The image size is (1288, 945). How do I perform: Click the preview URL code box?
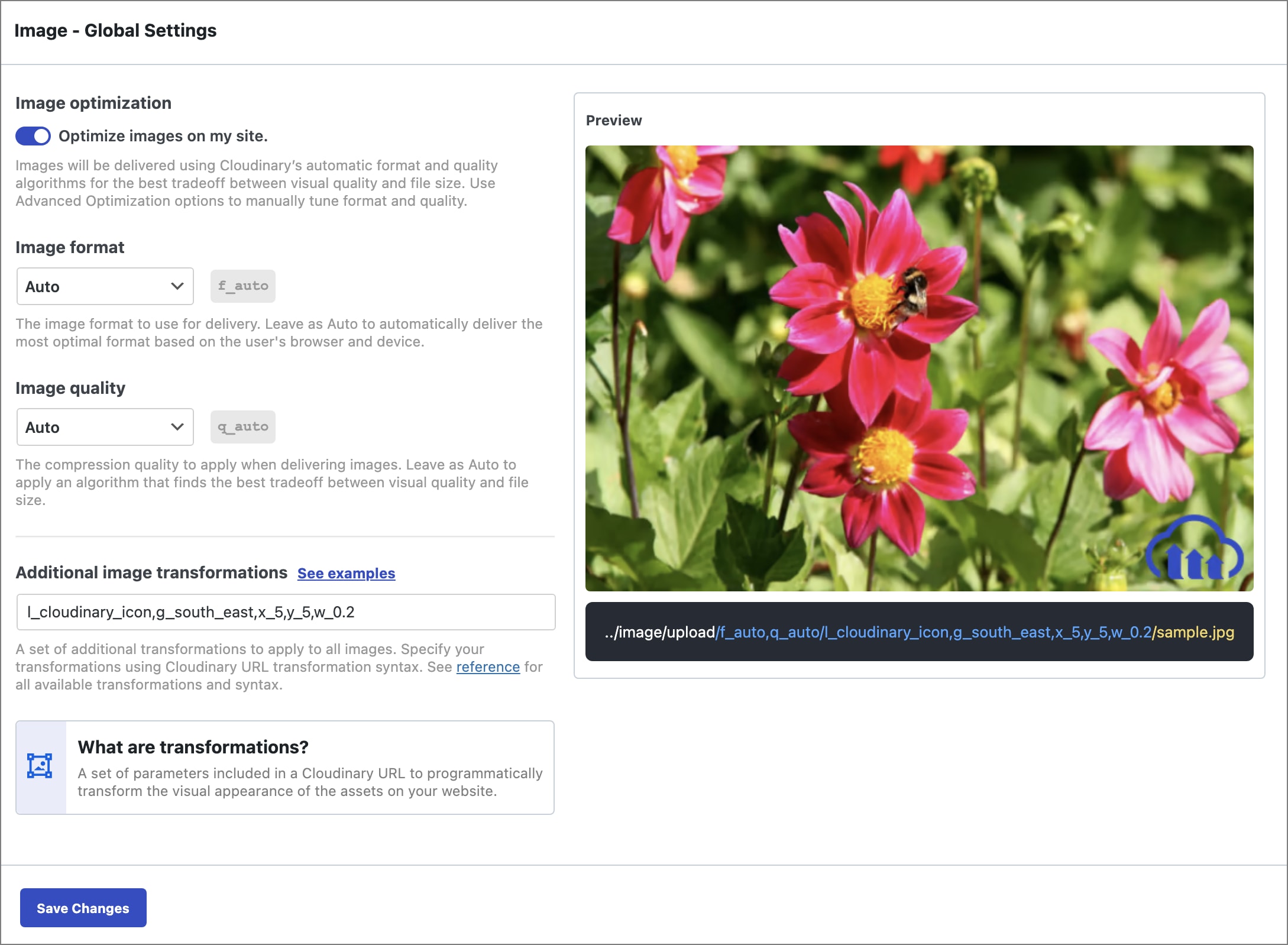coord(920,632)
